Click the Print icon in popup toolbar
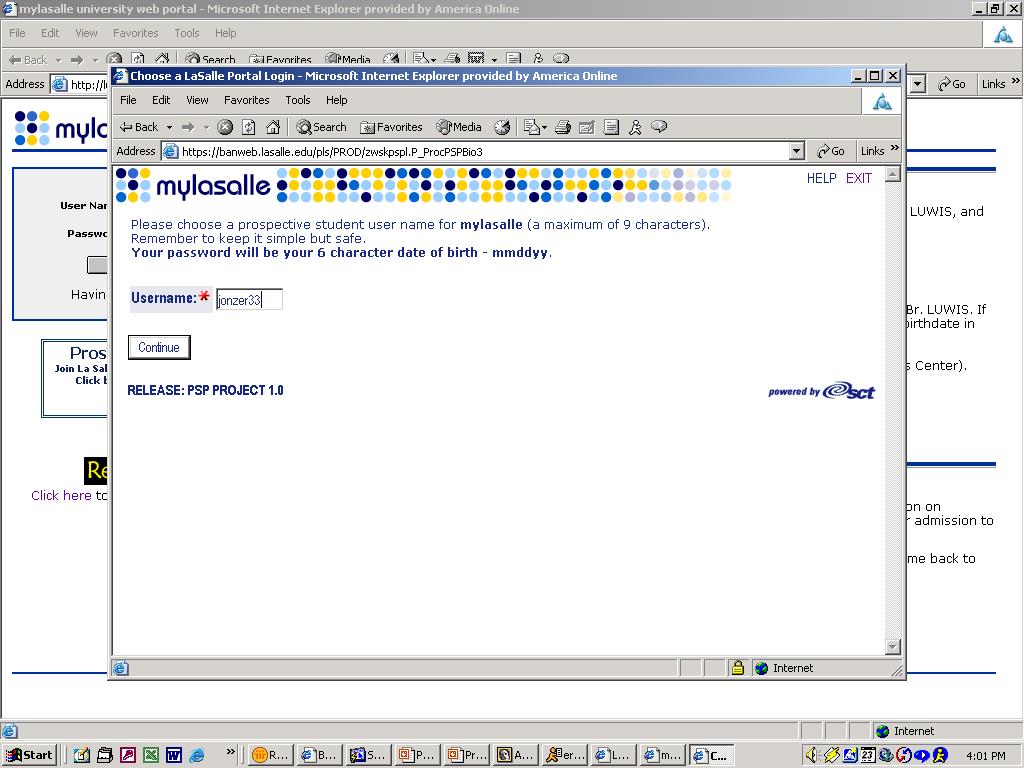This screenshot has width=1024, height=768. [x=563, y=127]
